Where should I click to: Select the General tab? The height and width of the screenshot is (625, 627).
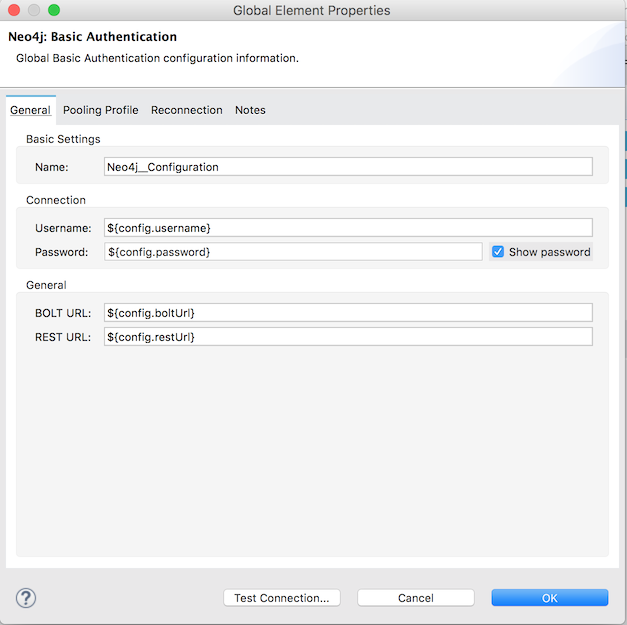pos(30,110)
